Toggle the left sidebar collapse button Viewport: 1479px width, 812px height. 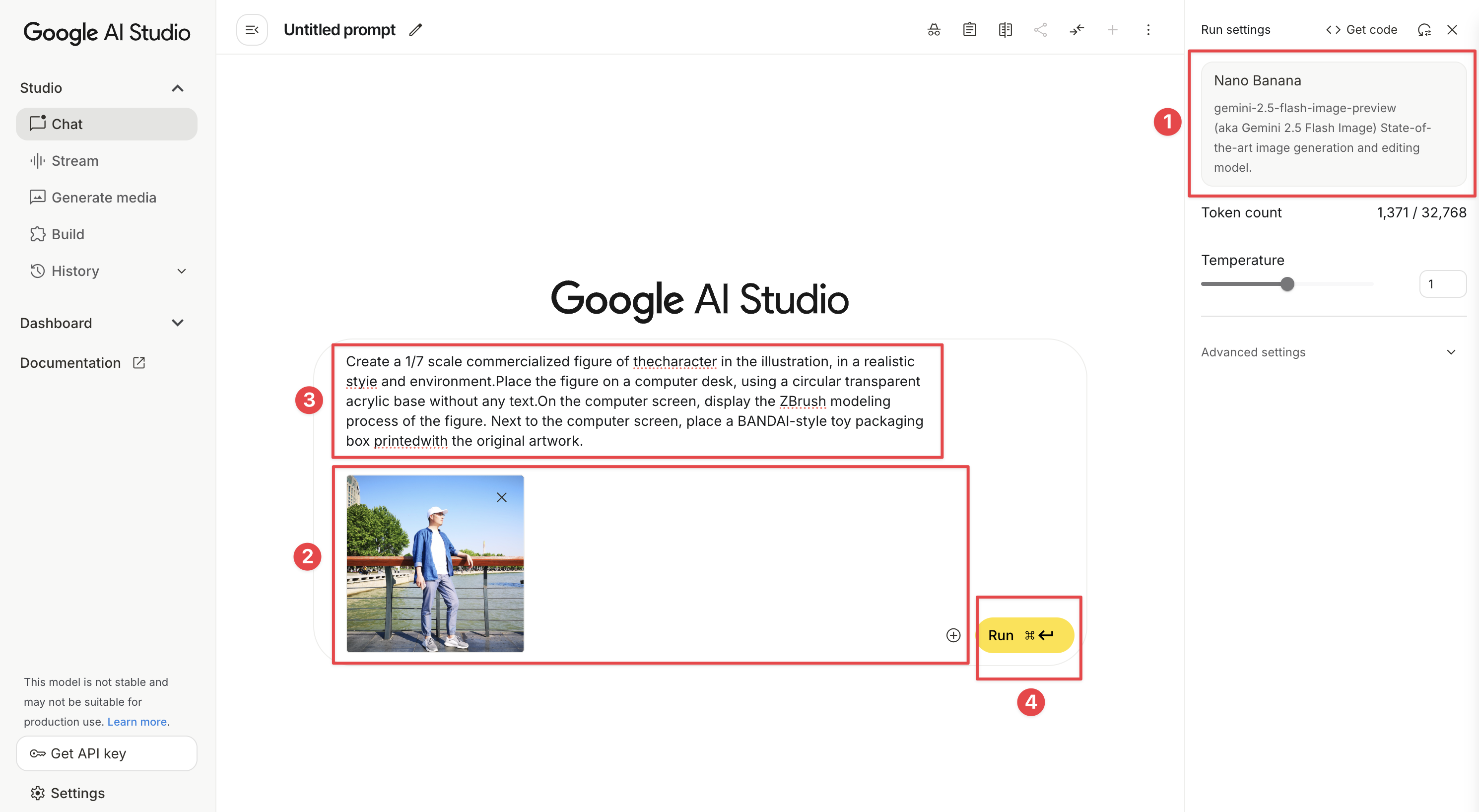252,30
